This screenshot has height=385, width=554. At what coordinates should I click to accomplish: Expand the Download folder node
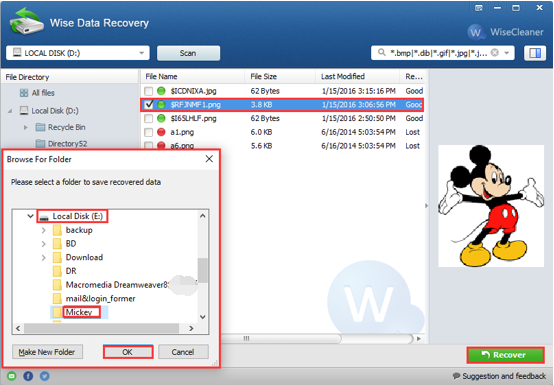coord(43,258)
